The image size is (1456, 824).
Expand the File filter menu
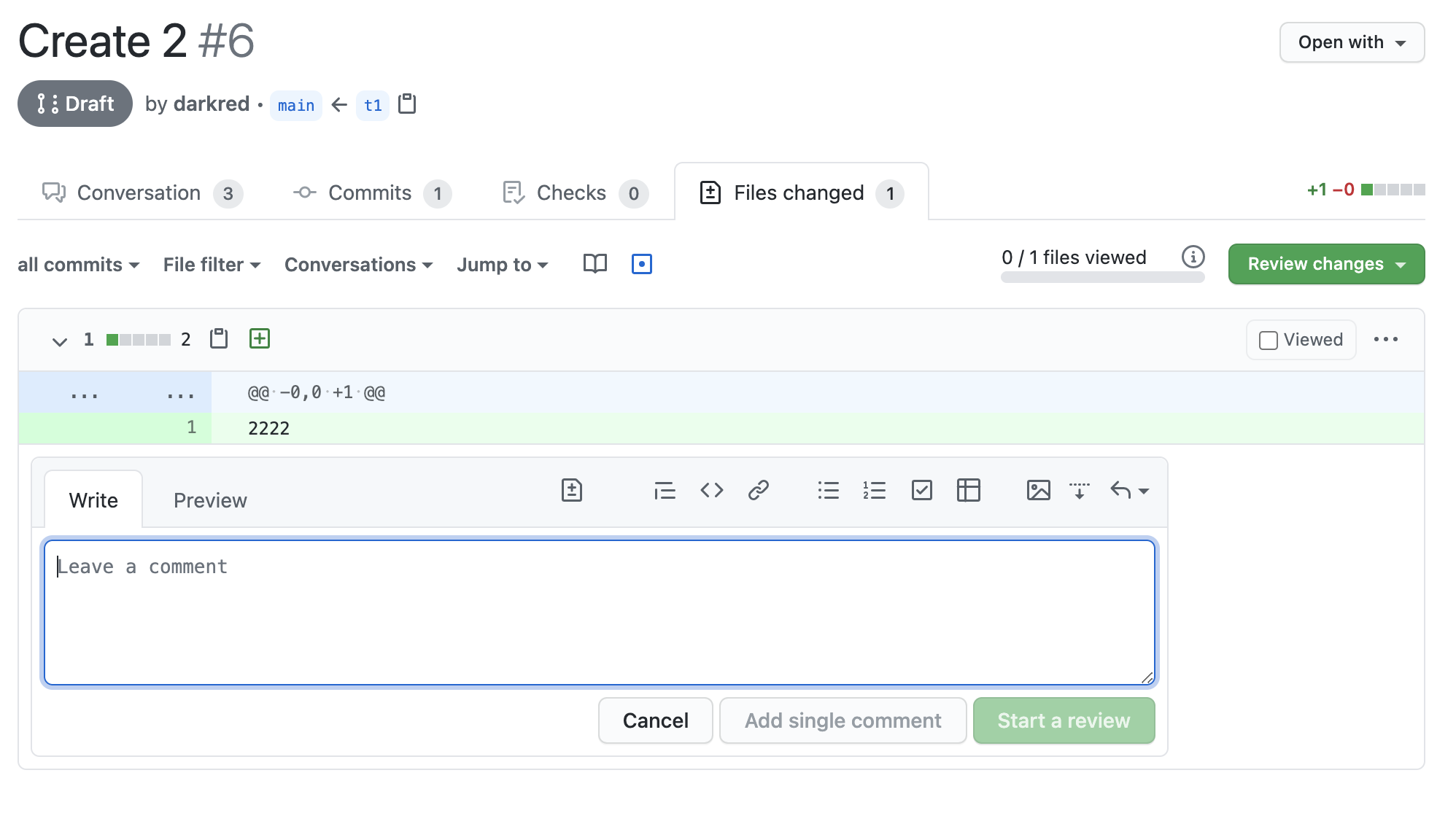coord(212,265)
